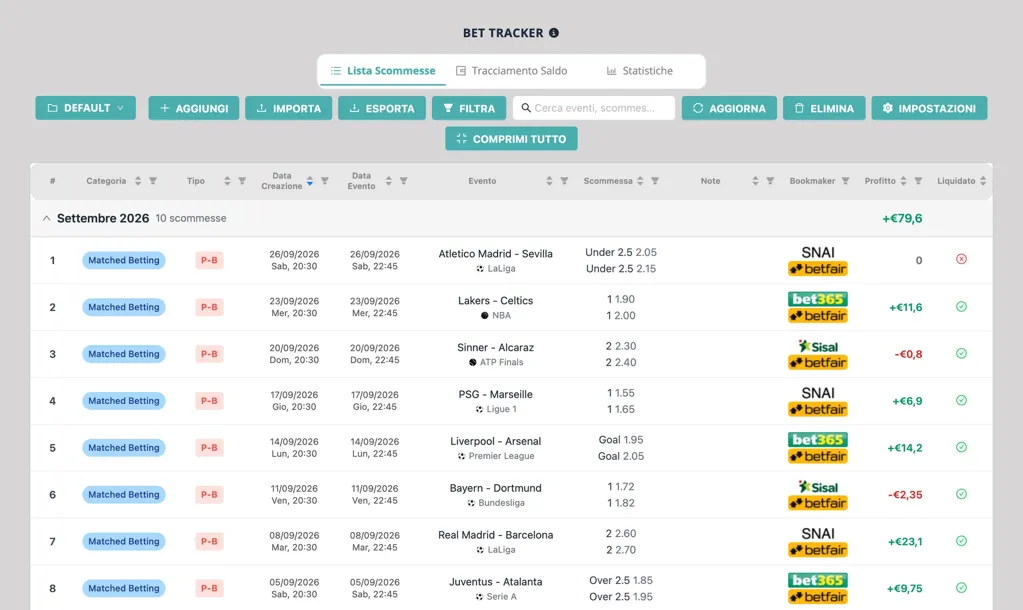Click the IMPORTA button
The image size is (1023, 610).
point(288,108)
